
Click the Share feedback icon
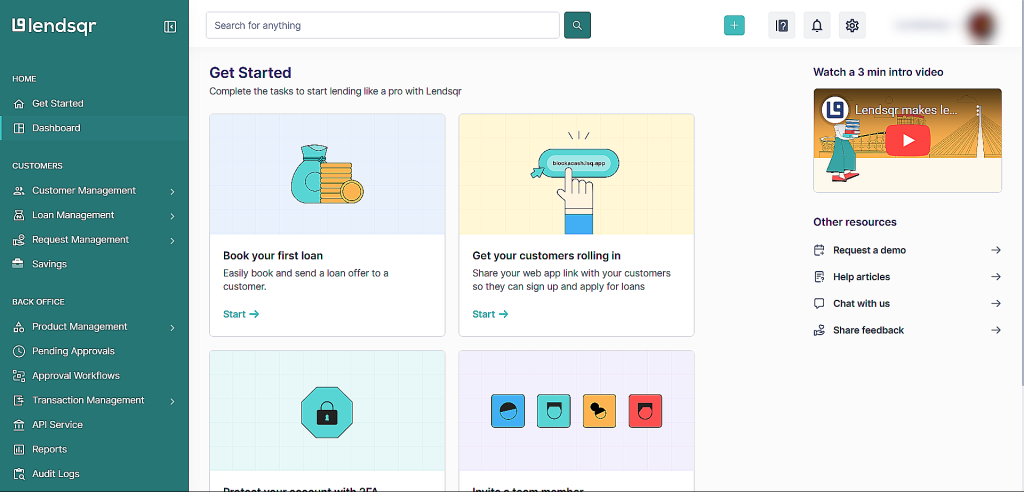(x=819, y=330)
